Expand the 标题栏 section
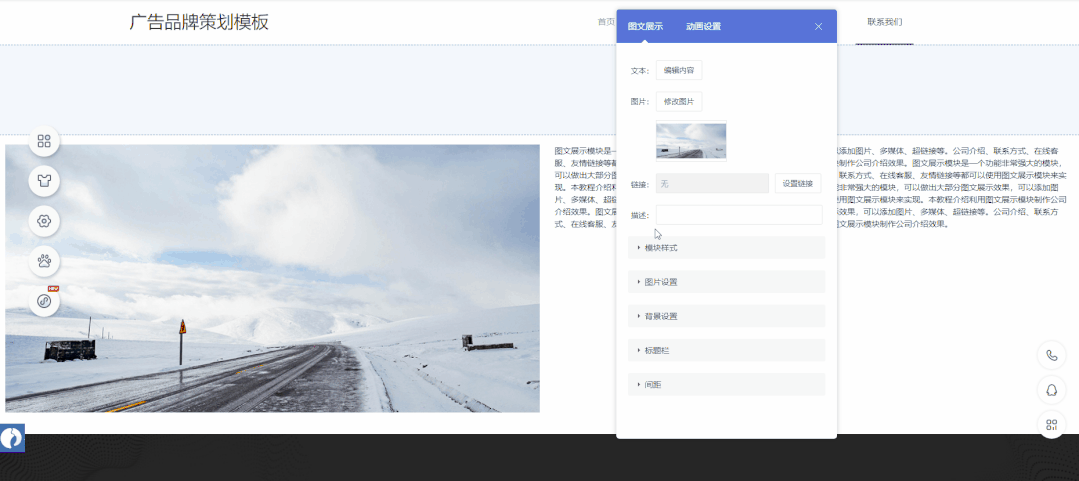The height and width of the screenshot is (481, 1079). tap(726, 350)
